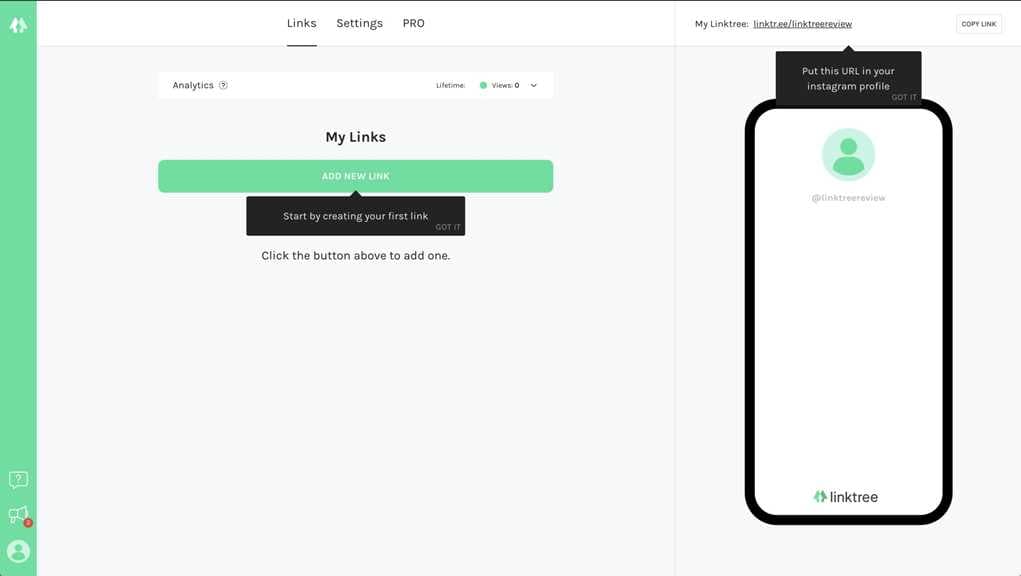This screenshot has height=576, width=1021.
Task: Click the 'Views: 0' lifetime stat
Action: (x=499, y=85)
